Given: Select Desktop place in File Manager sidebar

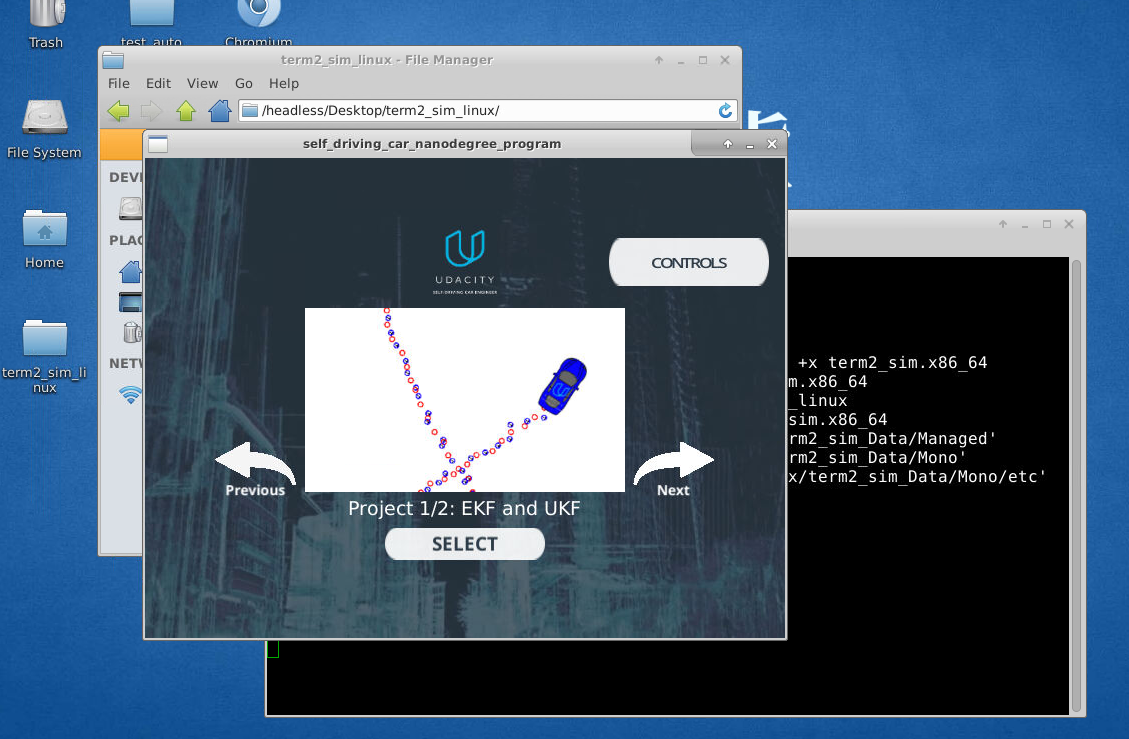Looking at the screenshot, I should point(131,303).
